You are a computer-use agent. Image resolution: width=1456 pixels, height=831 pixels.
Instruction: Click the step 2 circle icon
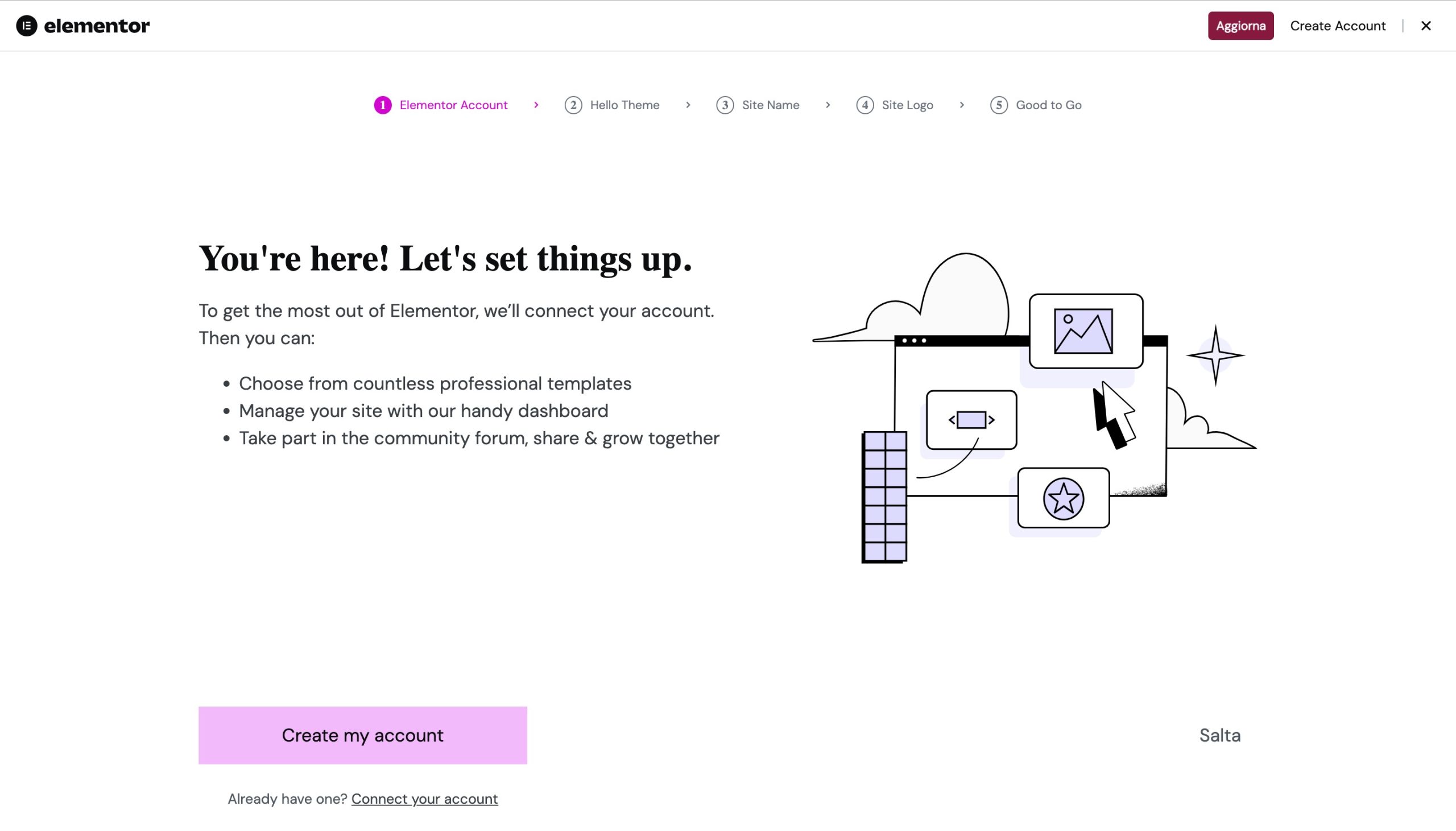(x=573, y=105)
